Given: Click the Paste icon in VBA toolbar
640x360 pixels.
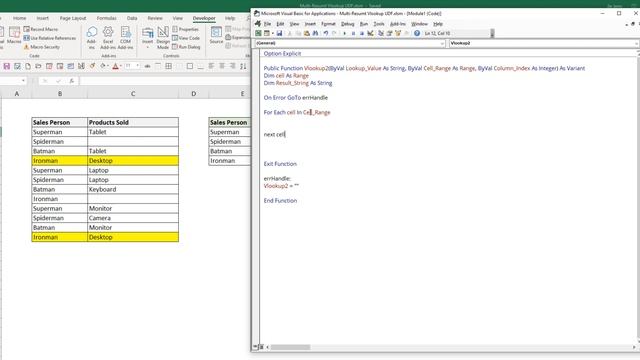Looking at the screenshot, I should point(307,33).
